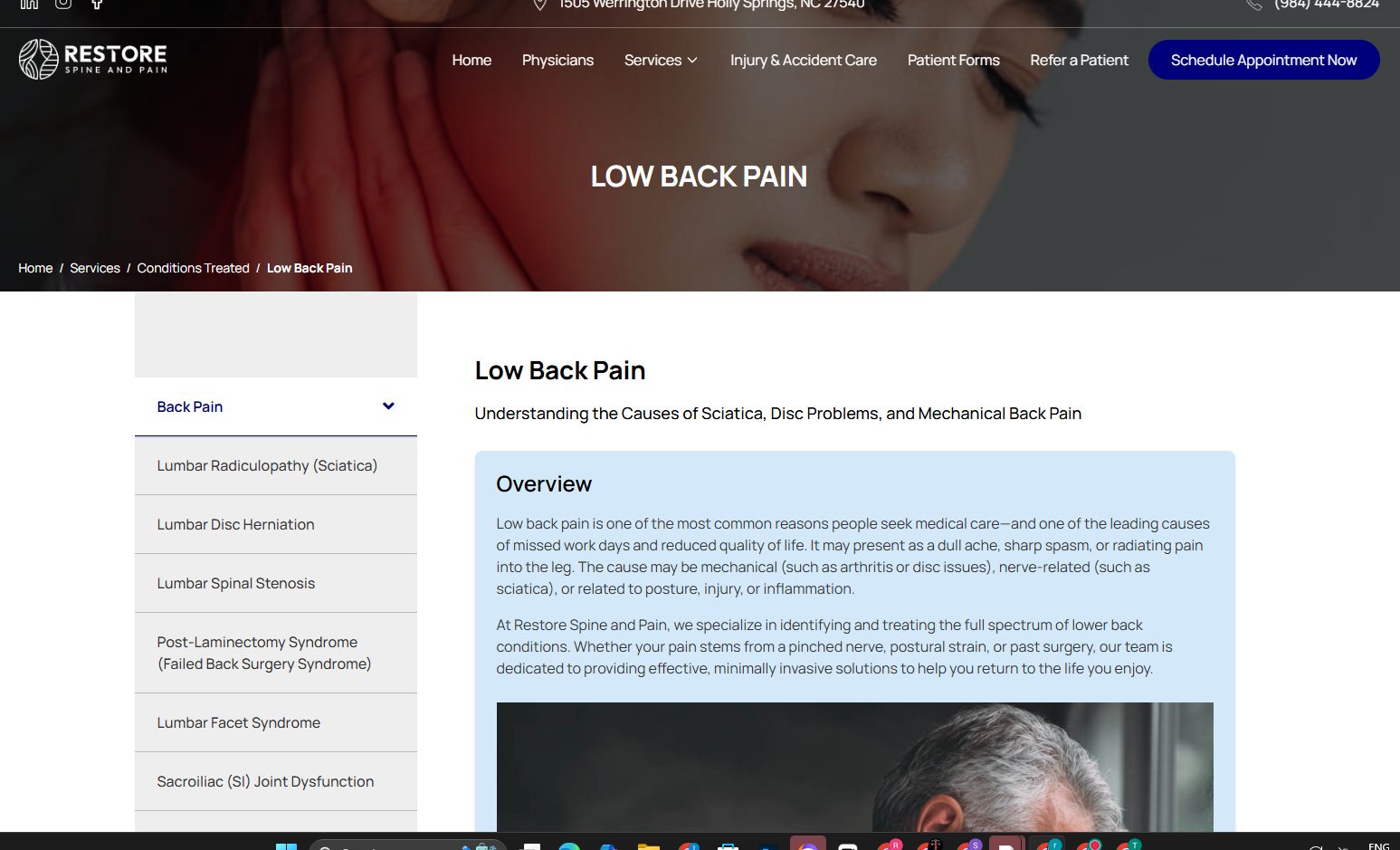Open the Physicians menu item
Viewport: 1400px width, 850px height.
tap(557, 60)
